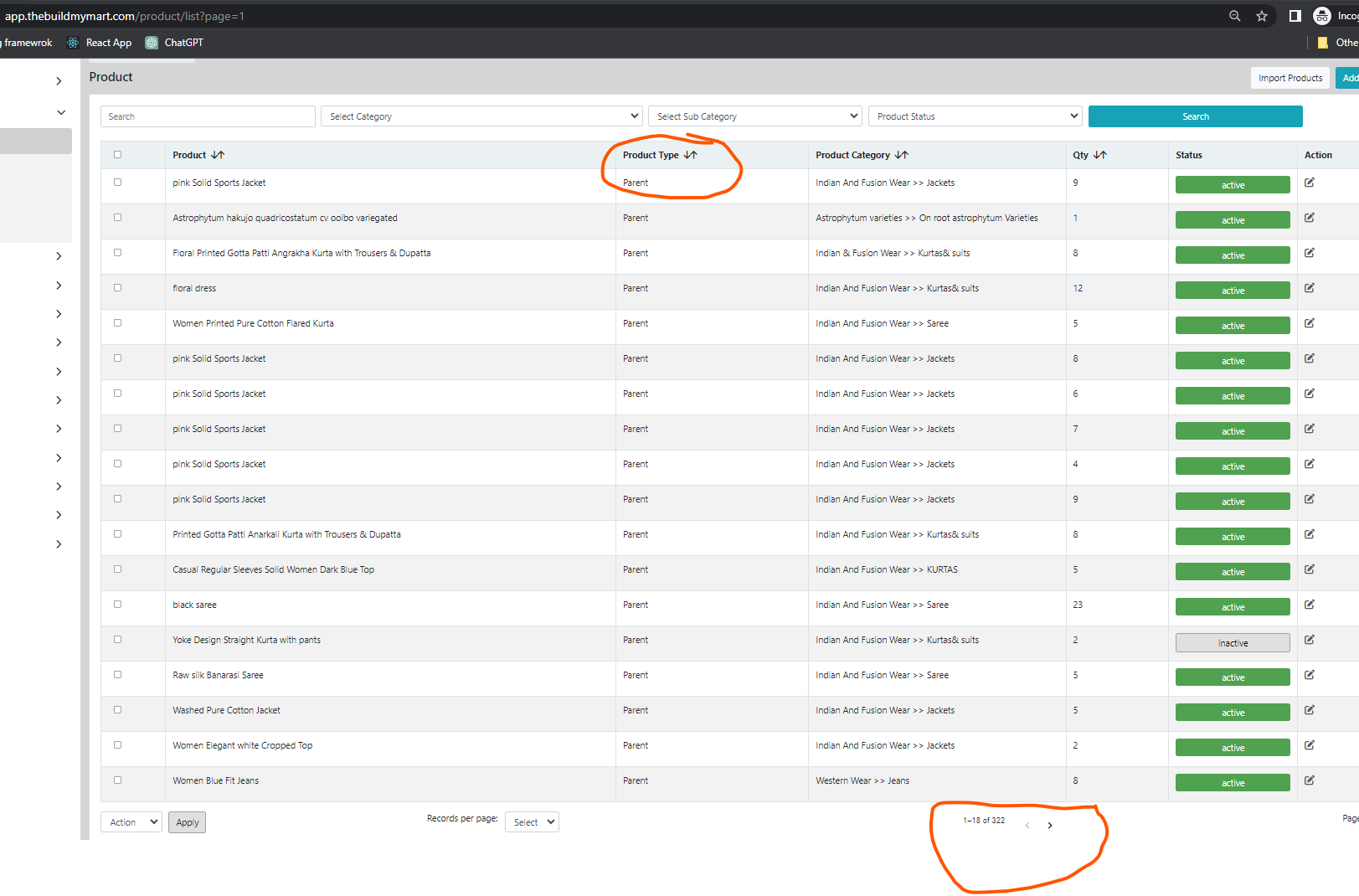Open React App bookmark
The image size is (1359, 896).
[x=99, y=43]
